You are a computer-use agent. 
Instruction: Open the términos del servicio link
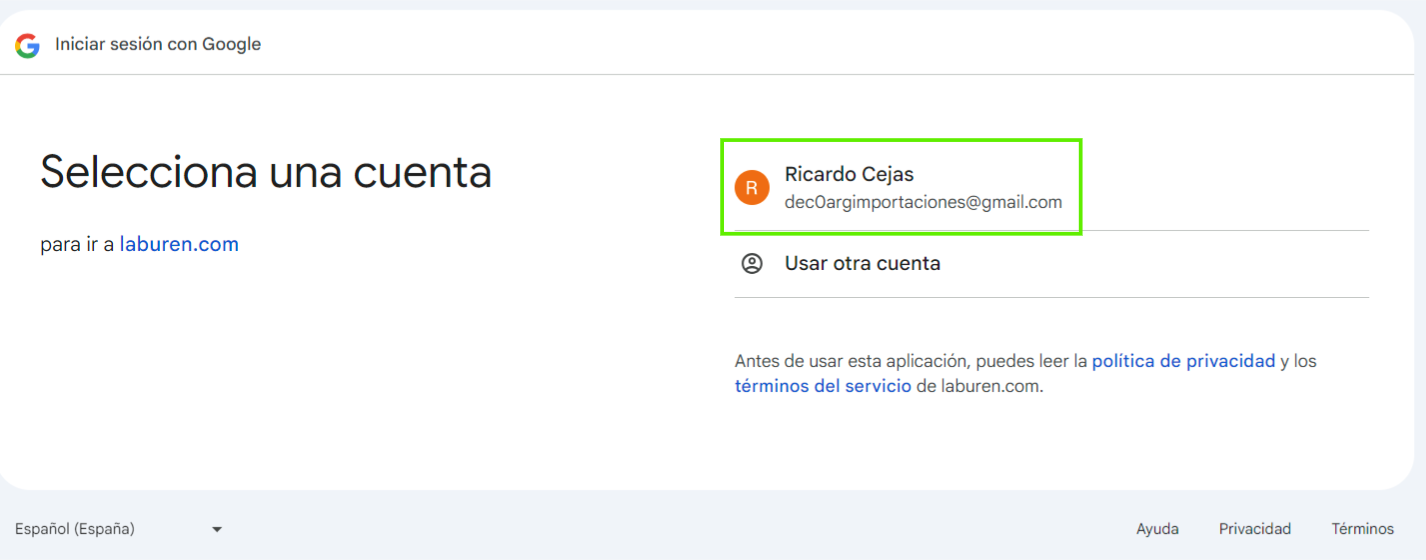(822, 386)
